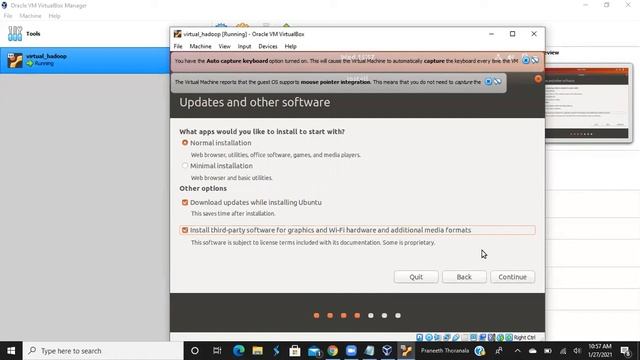This screenshot has width=640, height=360.
Task: Open VirtualBox Manager cube icon in taskbar
Action: 387,351
